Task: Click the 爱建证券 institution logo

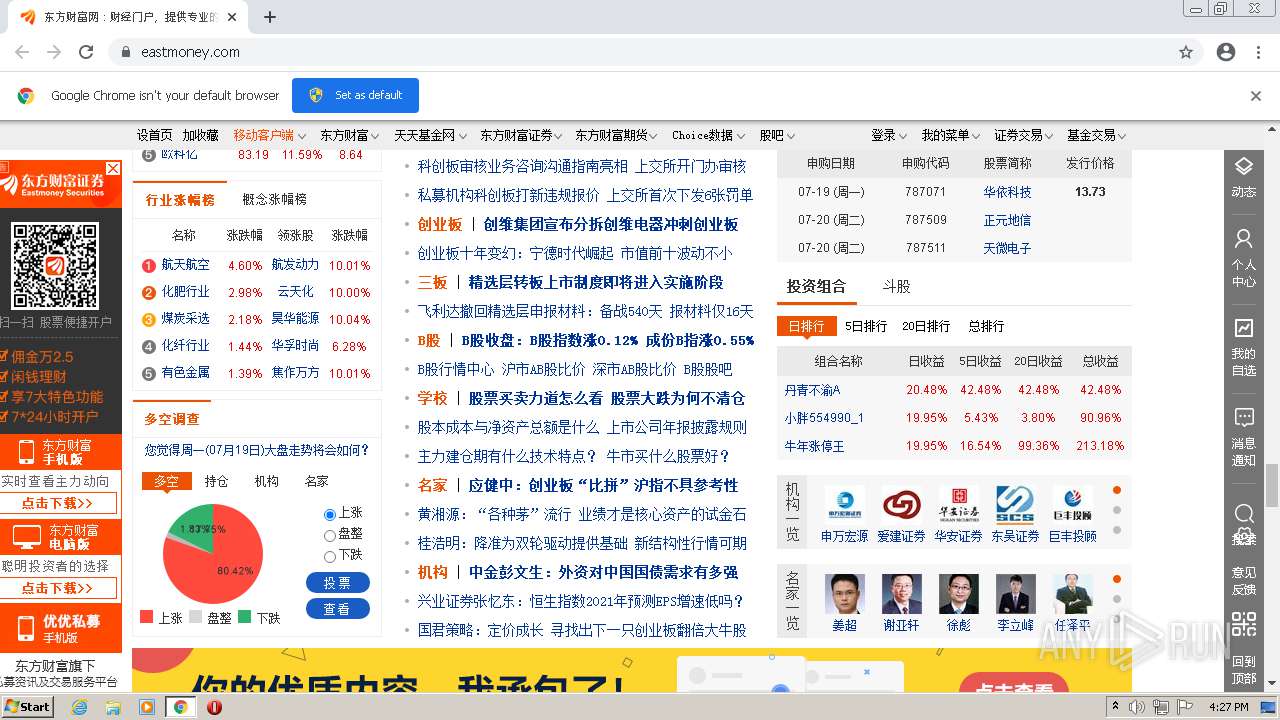Action: coord(901,504)
